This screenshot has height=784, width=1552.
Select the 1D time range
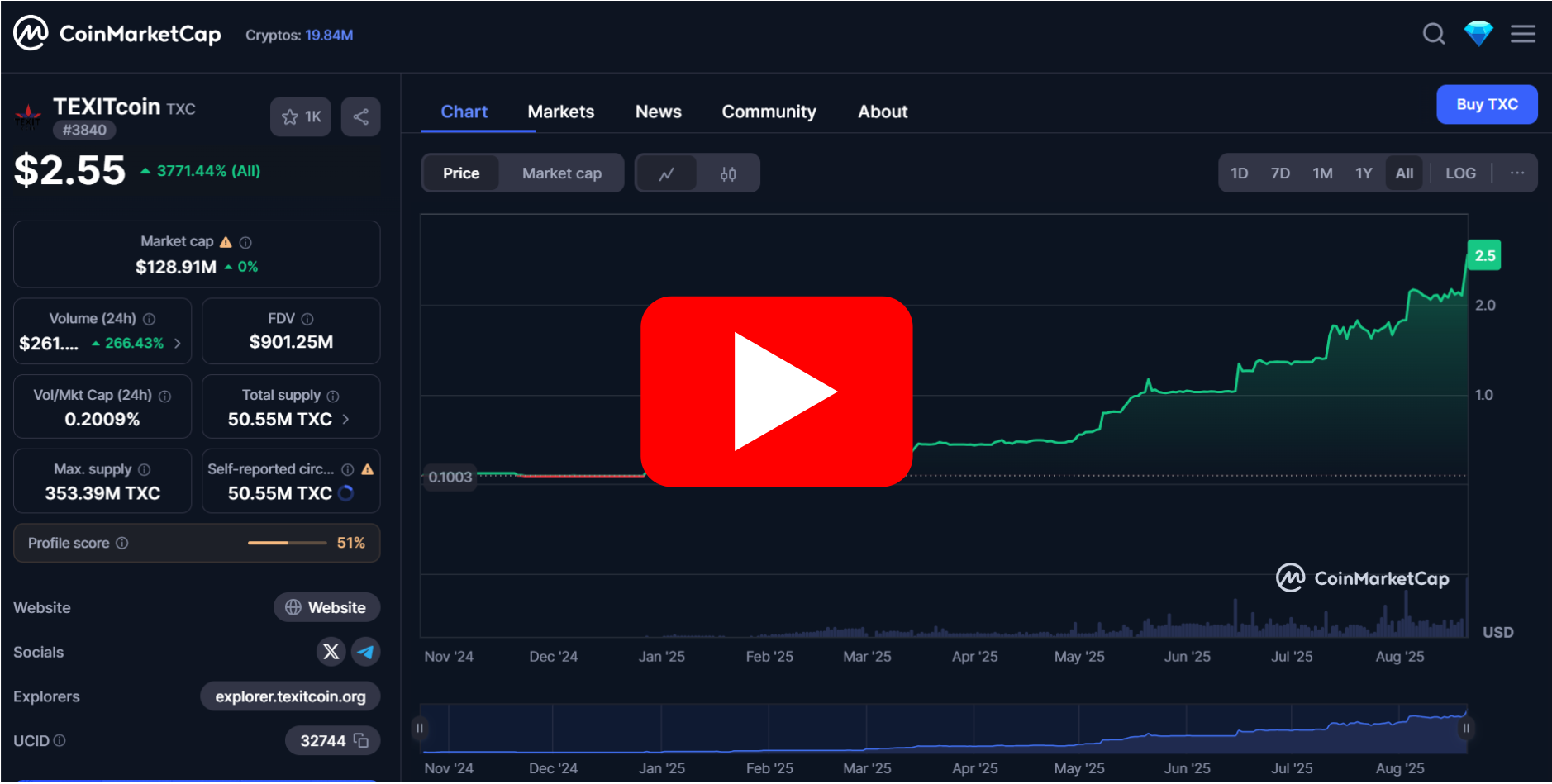1240,173
